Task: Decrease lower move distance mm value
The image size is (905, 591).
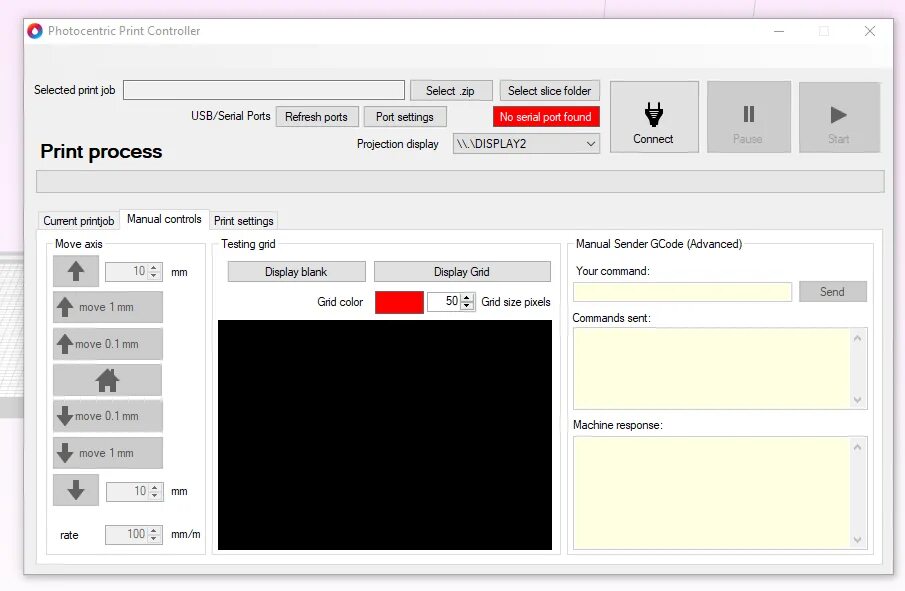Action: [155, 495]
